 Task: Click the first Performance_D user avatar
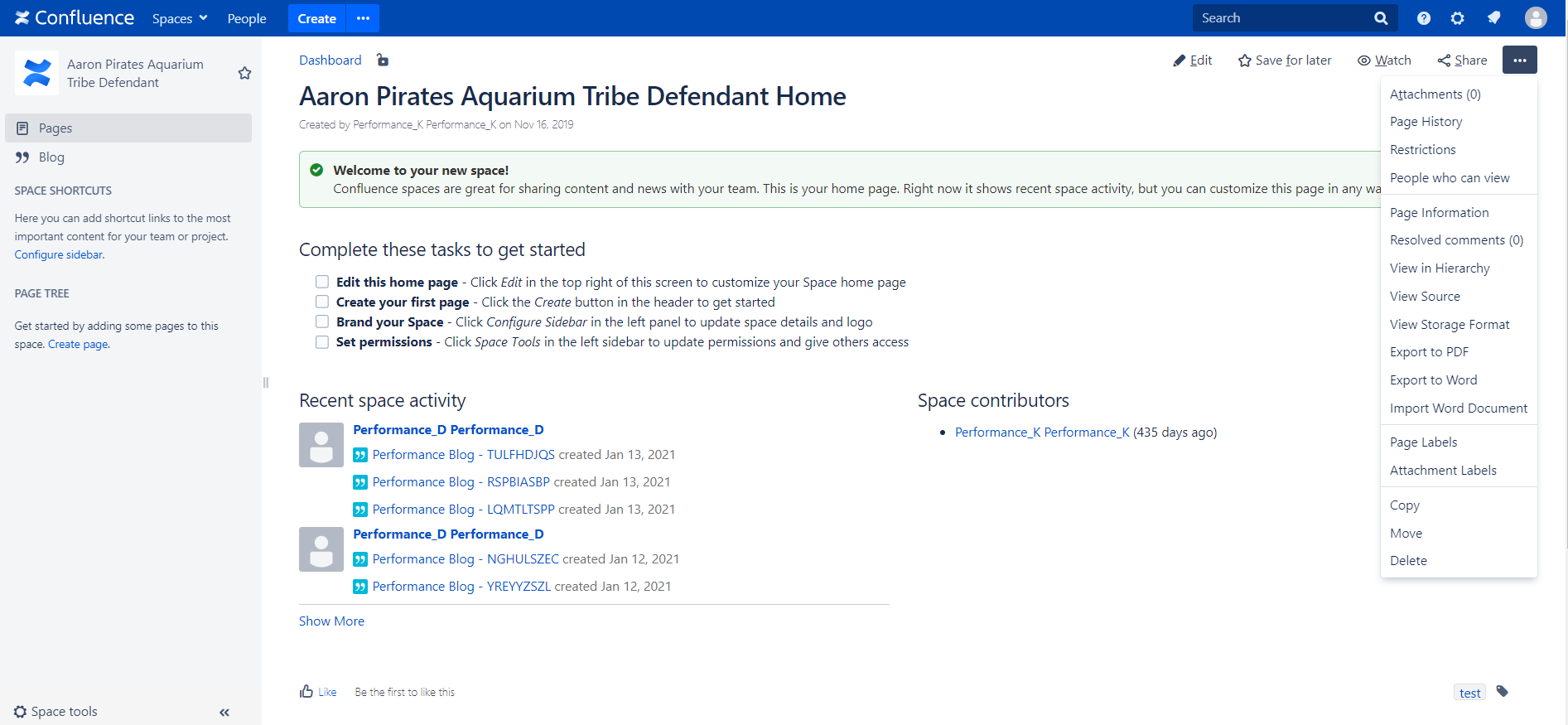[321, 445]
